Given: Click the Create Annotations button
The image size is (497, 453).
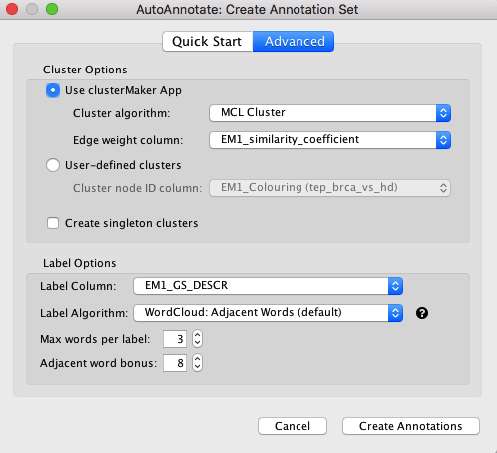Looking at the screenshot, I should (411, 426).
